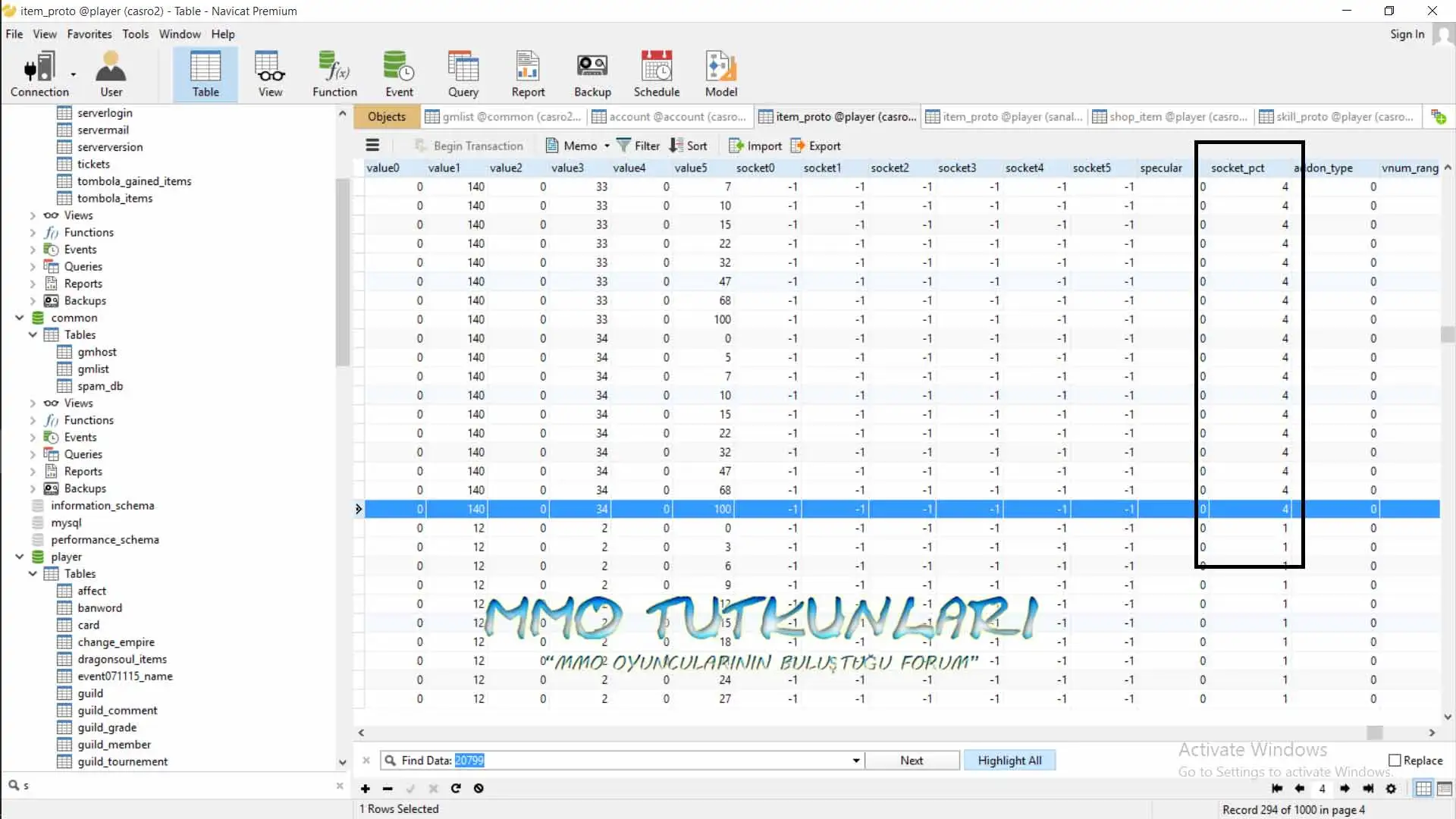Expand Functions under common database
The width and height of the screenshot is (1456, 819).
(33, 420)
